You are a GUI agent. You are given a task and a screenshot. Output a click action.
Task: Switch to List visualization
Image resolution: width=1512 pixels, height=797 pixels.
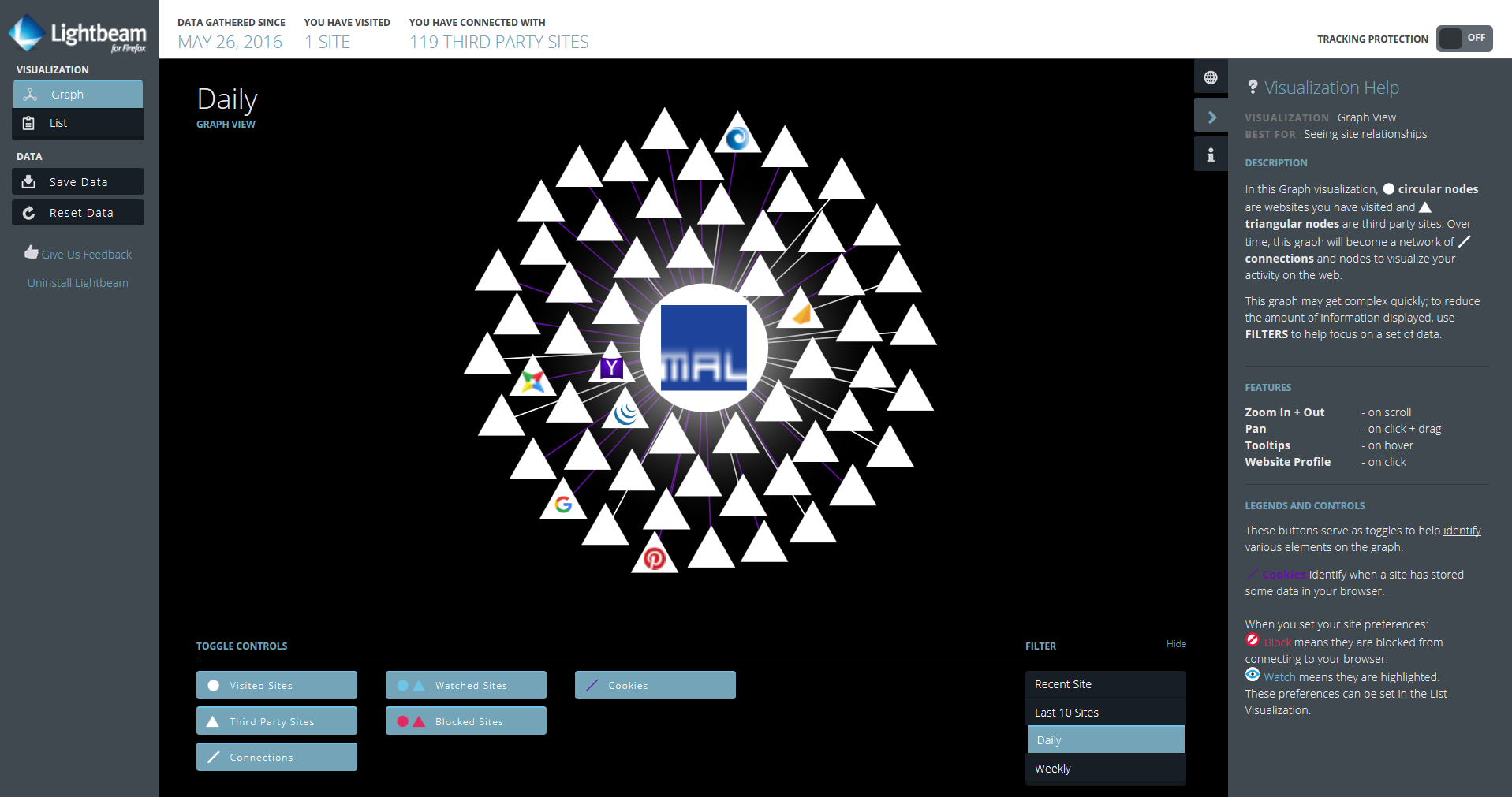point(77,123)
